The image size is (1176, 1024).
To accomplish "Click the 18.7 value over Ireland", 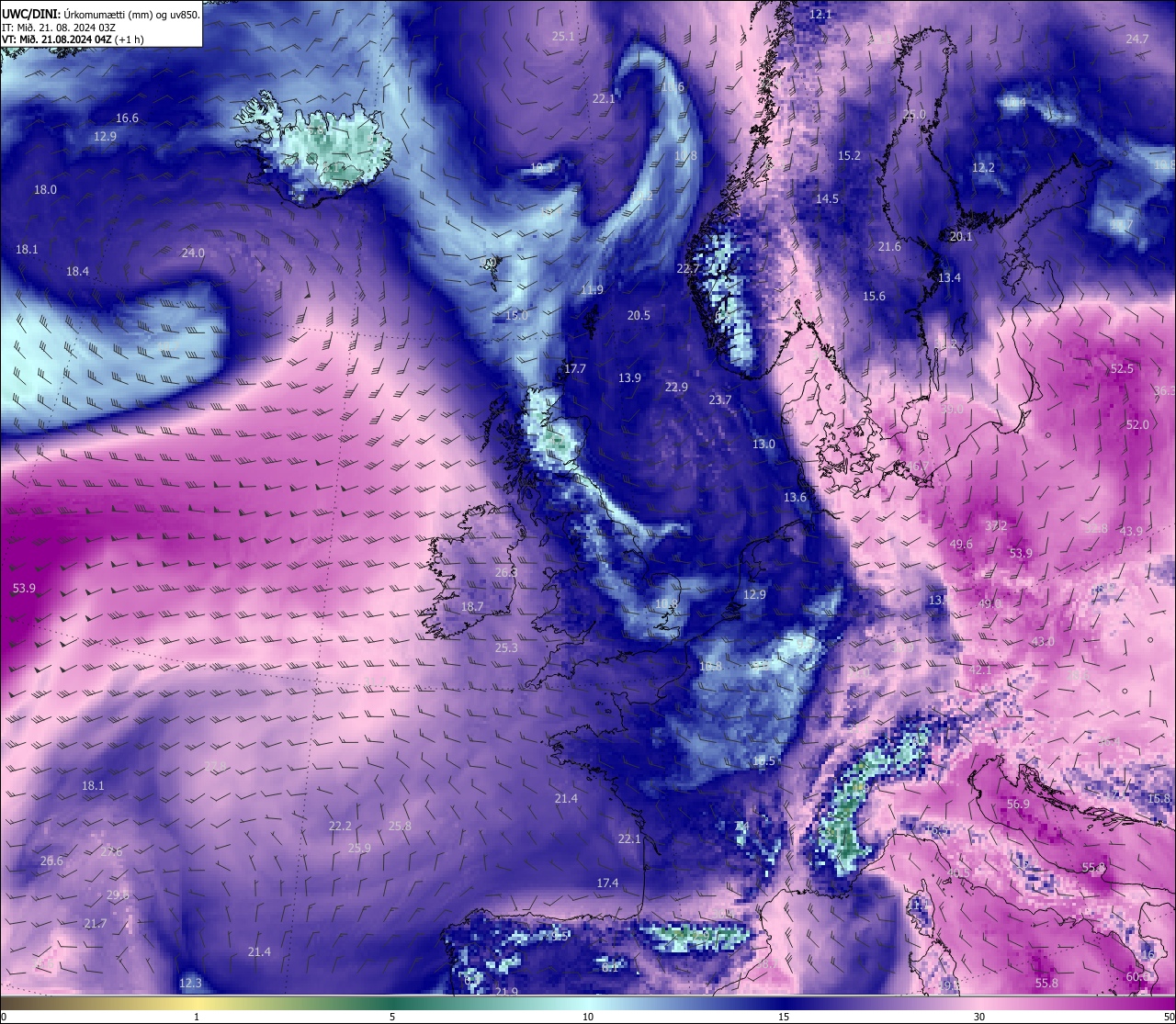I will 472,607.
